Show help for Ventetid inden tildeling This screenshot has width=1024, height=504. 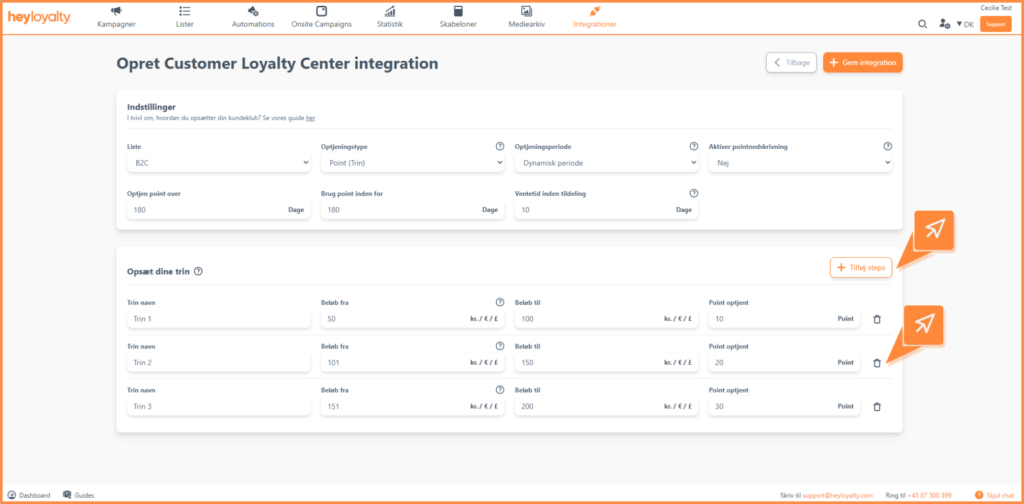[694, 193]
